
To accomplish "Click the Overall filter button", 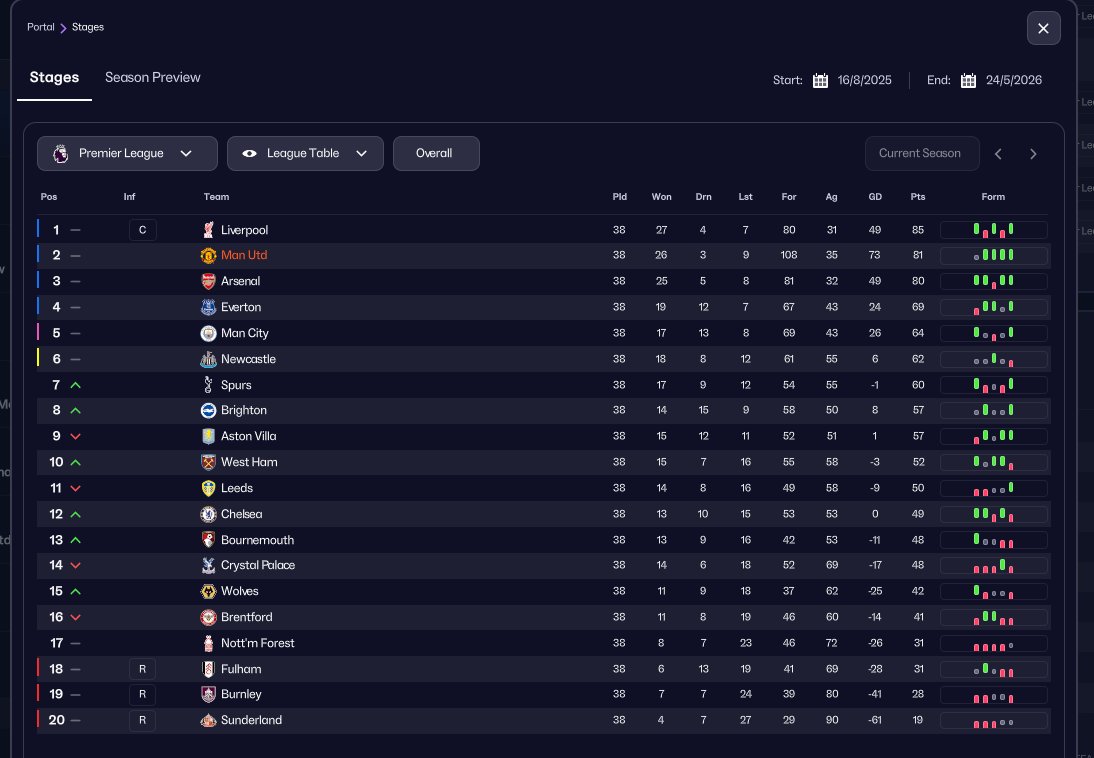I will pyautogui.click(x=435, y=154).
